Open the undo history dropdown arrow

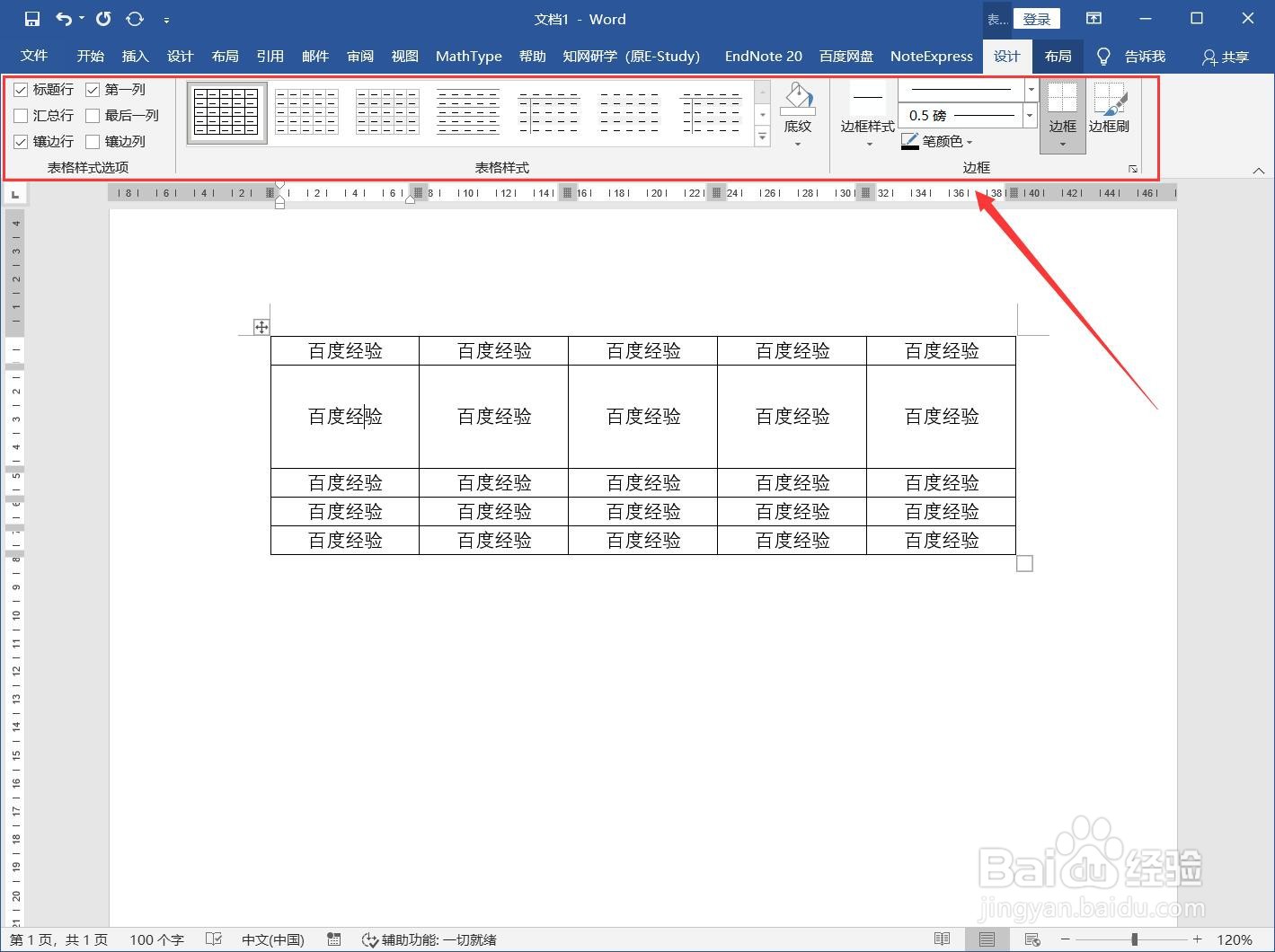pos(82,19)
